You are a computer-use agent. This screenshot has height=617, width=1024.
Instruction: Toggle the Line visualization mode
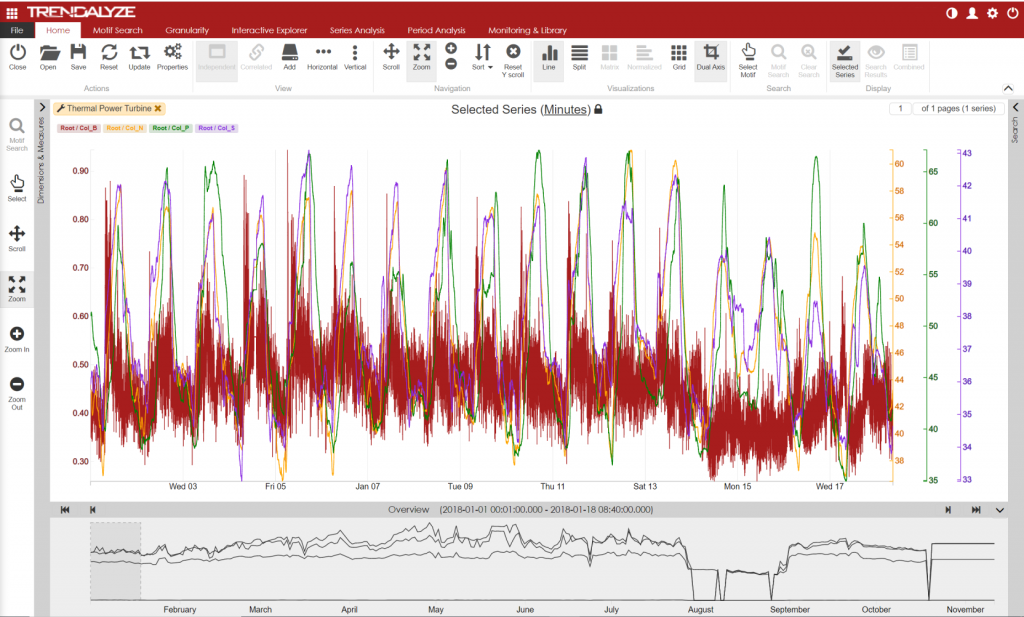click(x=548, y=52)
